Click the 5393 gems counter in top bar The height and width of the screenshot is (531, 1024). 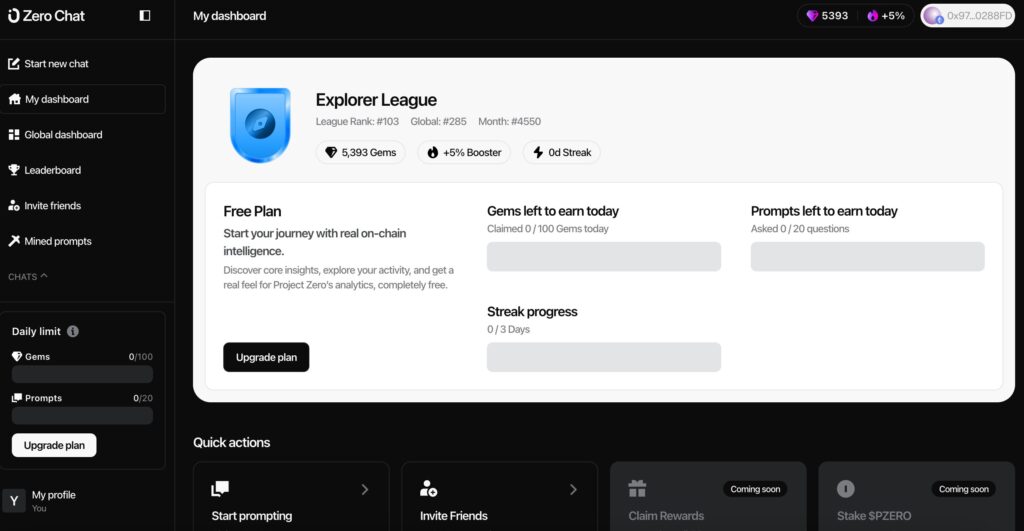coord(827,16)
